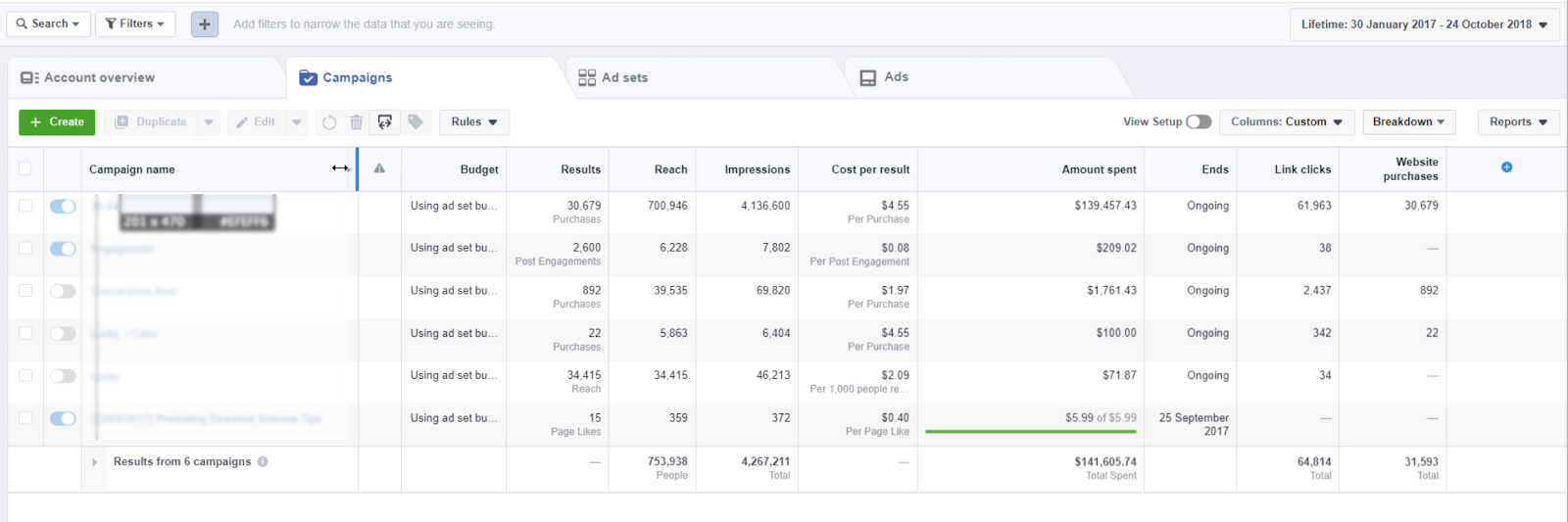Click the tag label icon in the toolbar
This screenshot has height=522, width=1568.
(x=416, y=122)
